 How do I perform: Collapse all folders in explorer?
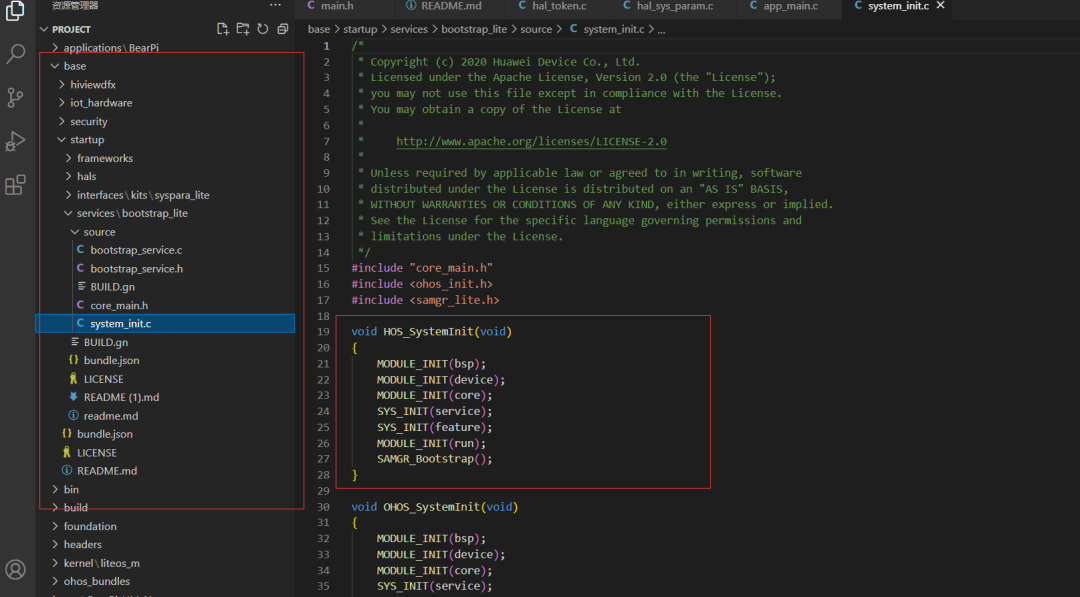tap(282, 29)
